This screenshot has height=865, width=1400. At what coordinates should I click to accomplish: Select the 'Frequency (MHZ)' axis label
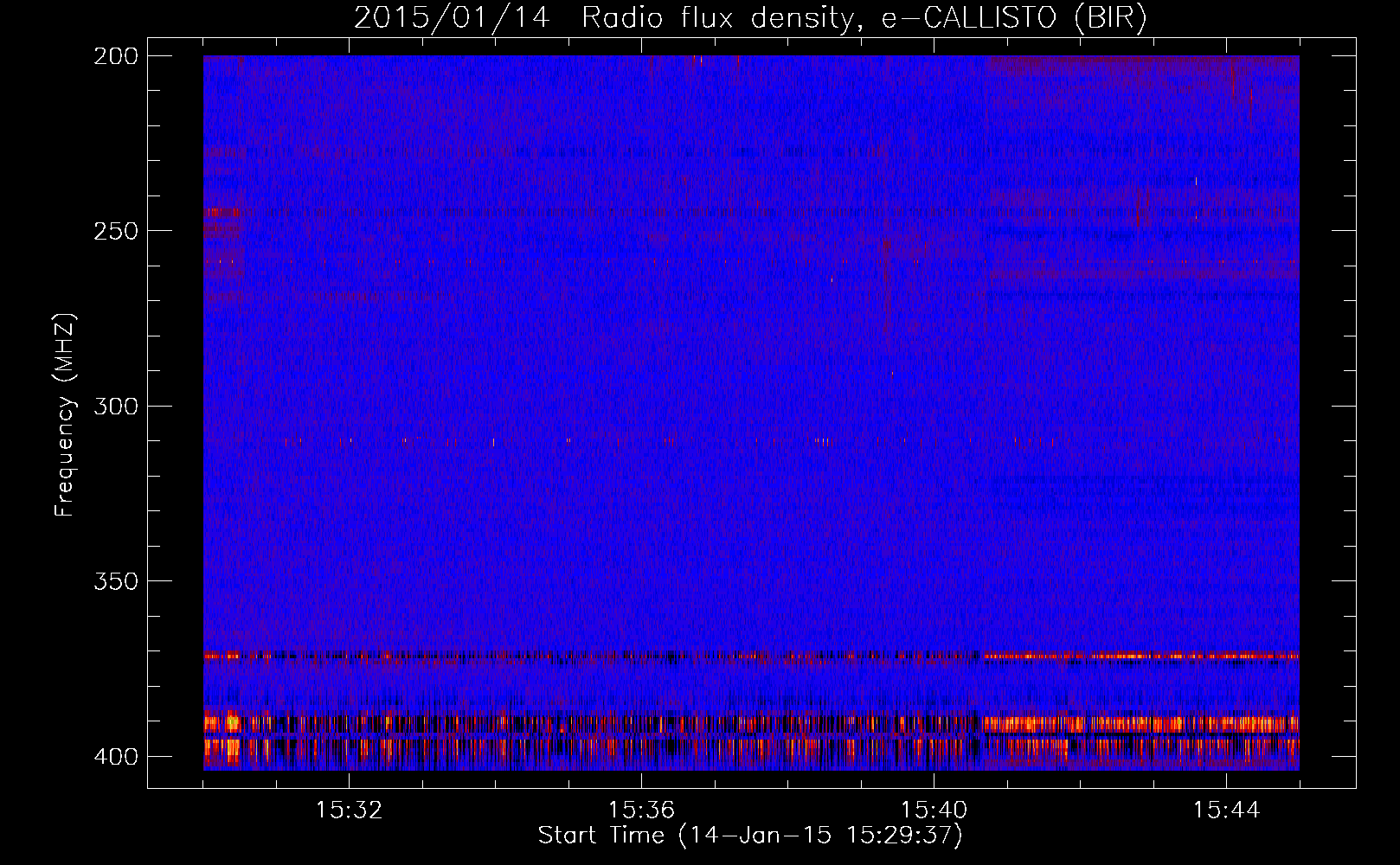65,414
